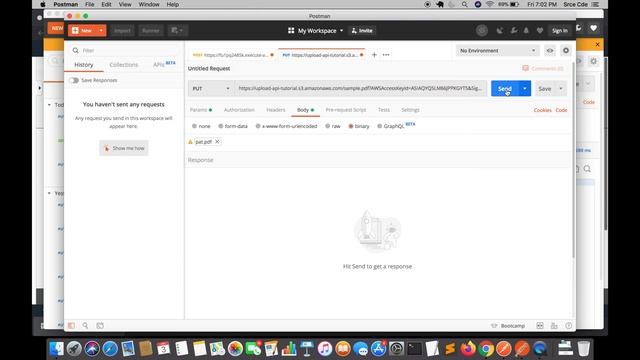The image size is (640, 360).
Task: Click the Cookies link
Action: [542, 110]
